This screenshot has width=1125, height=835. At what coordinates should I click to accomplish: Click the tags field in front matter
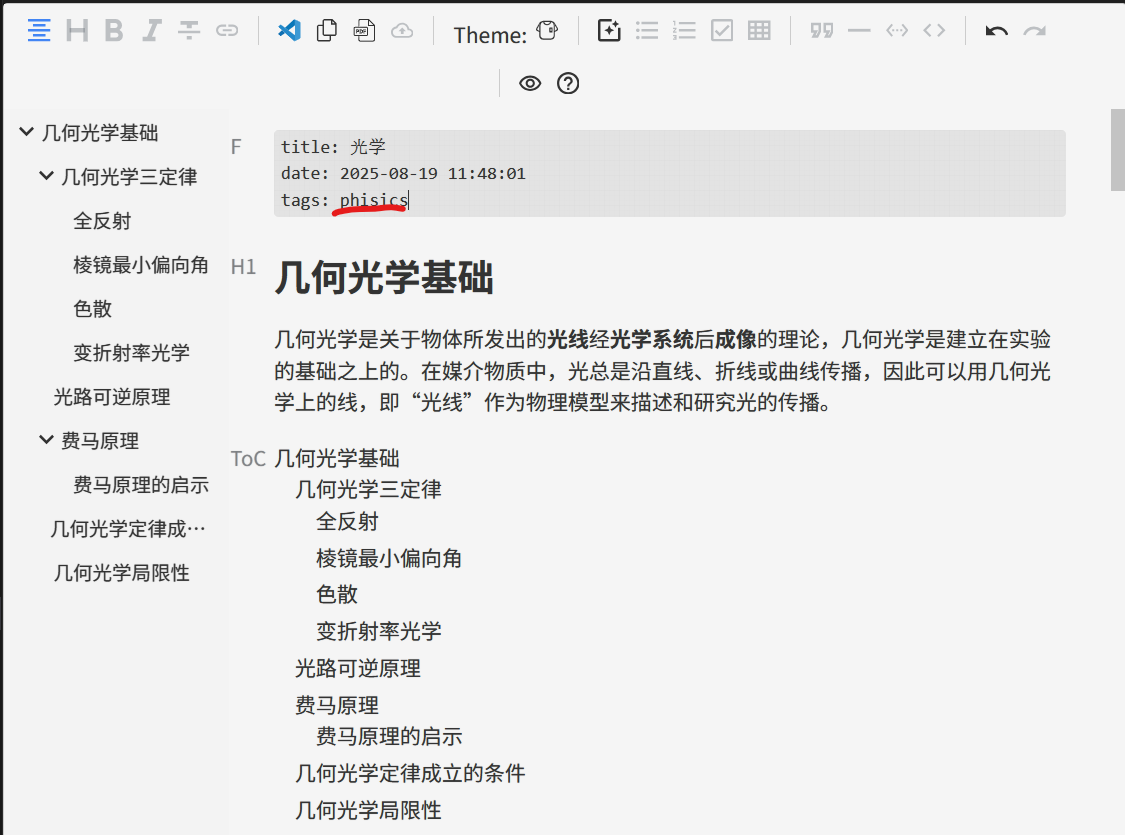point(373,201)
